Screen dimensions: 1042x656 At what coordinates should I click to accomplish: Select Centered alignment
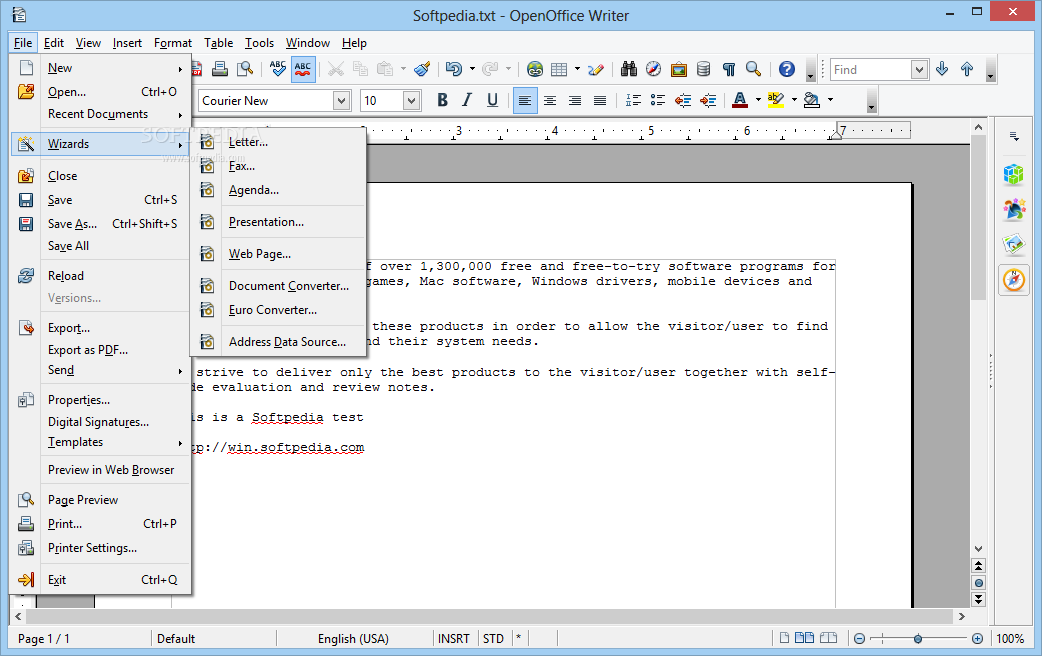550,100
